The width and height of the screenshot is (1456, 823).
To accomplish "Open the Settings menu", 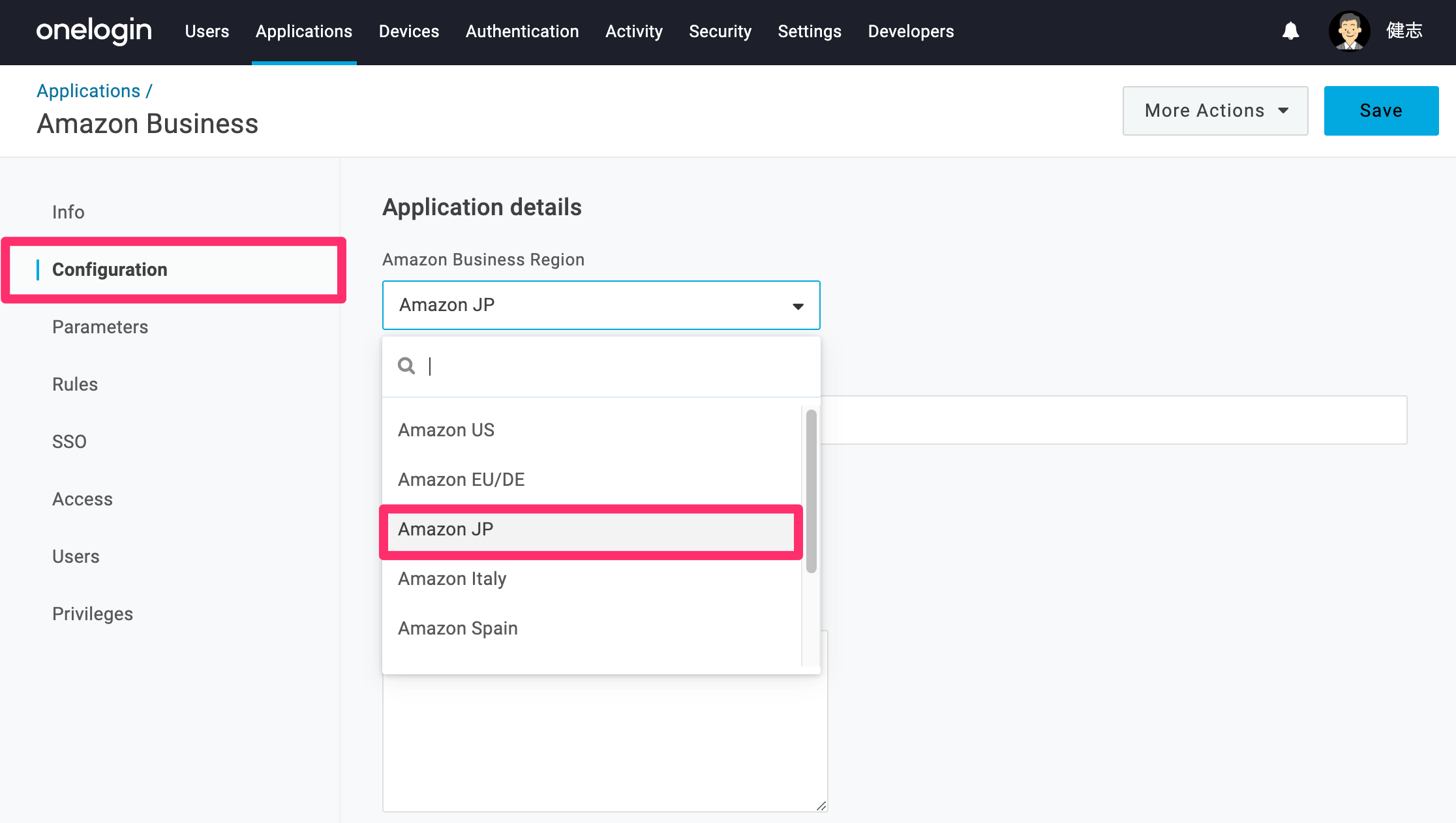I will coord(810,31).
